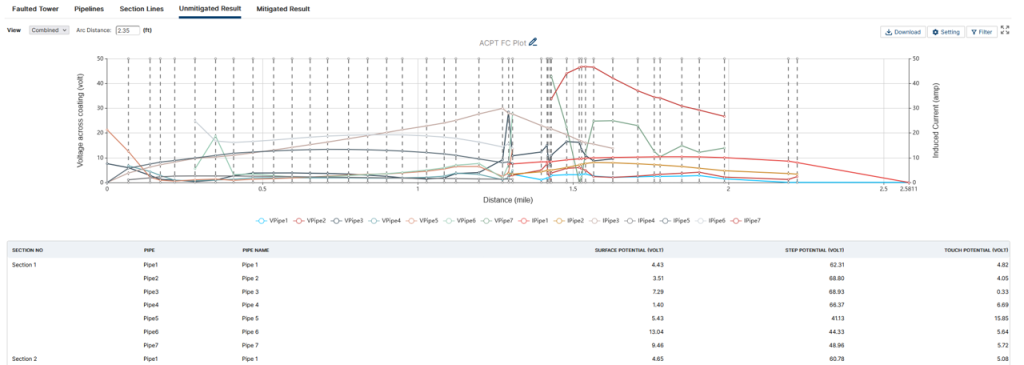Click the Pipe 5 name cell
This screenshot has width=1024, height=365.
(250, 318)
